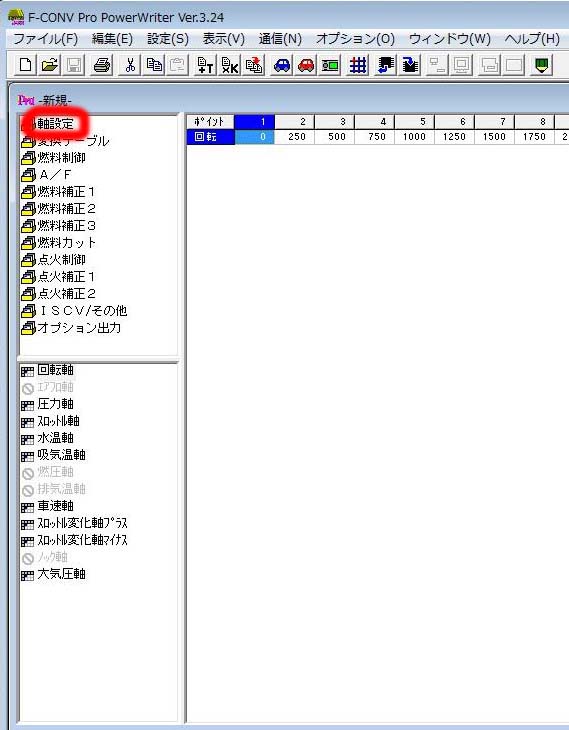This screenshot has width=569, height=730.
Task: Select 圧力軸 in the axis list
Action: (x=47, y=404)
